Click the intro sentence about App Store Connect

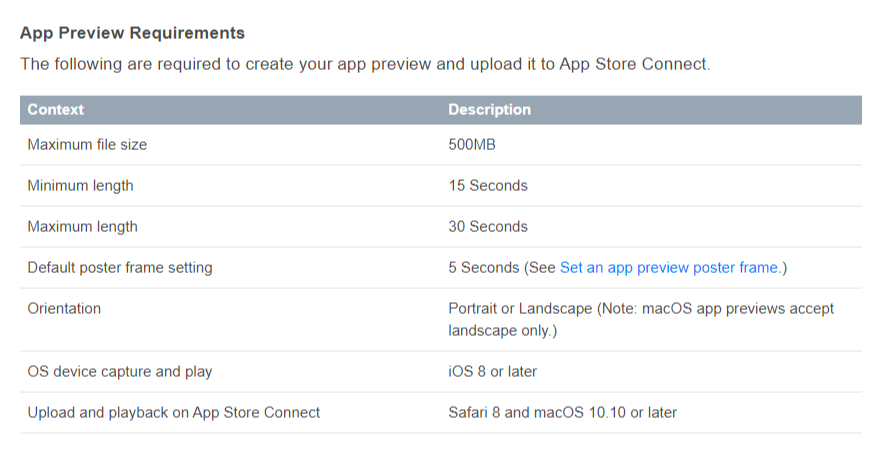pyautogui.click(x=365, y=64)
